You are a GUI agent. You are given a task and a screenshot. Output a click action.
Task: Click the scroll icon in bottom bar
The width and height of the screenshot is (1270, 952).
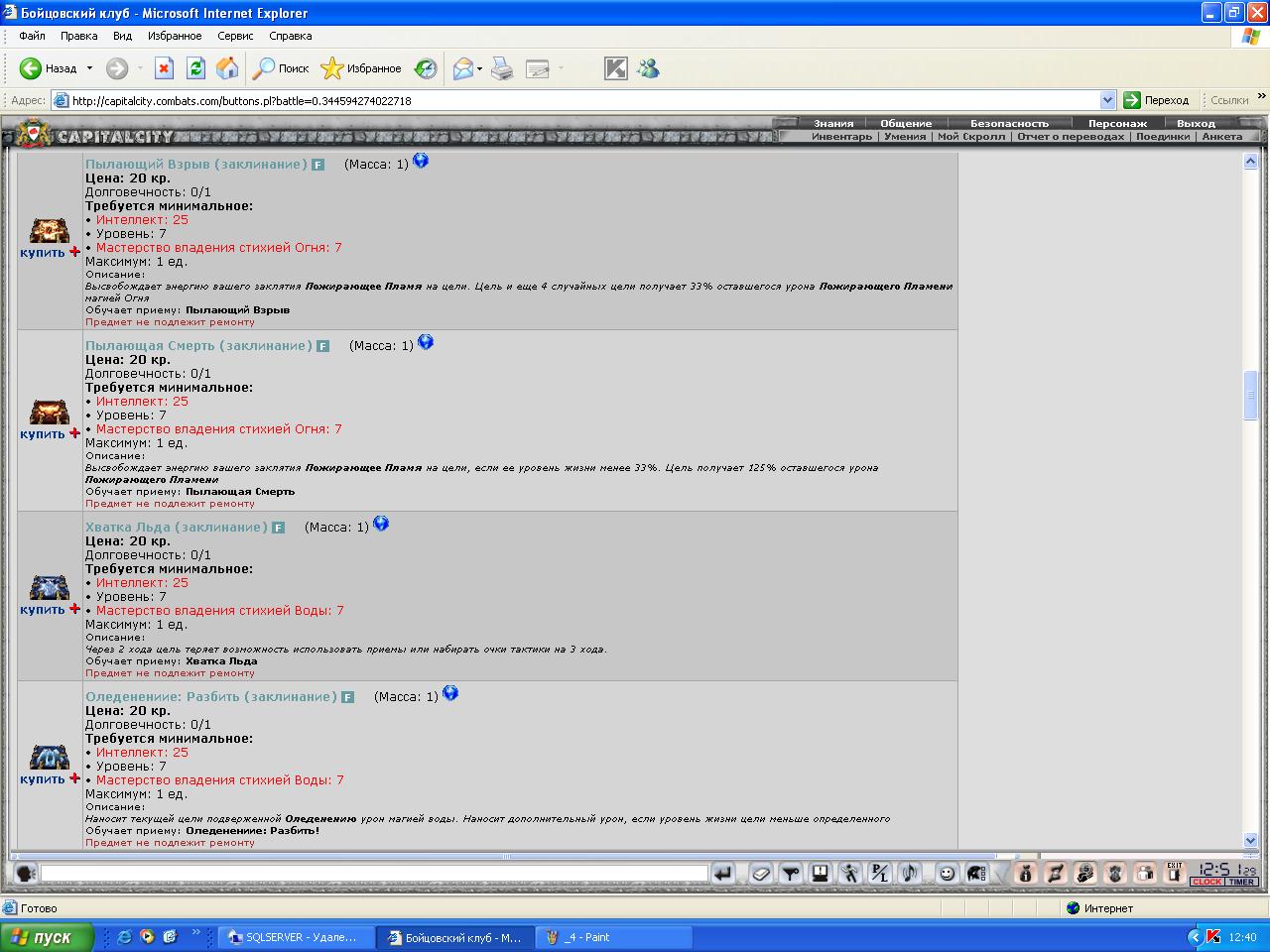1056,874
